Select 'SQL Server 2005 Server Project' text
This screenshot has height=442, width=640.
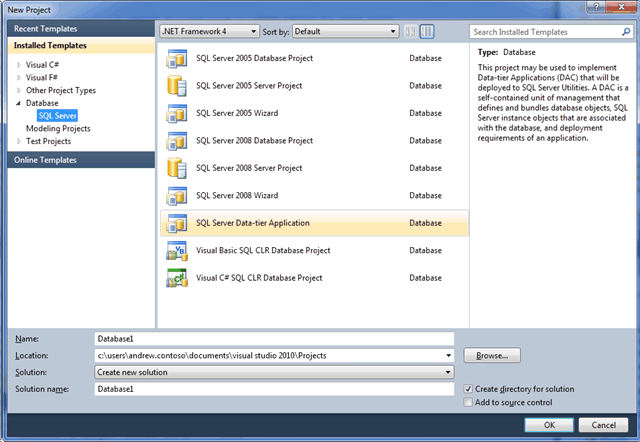(249, 86)
